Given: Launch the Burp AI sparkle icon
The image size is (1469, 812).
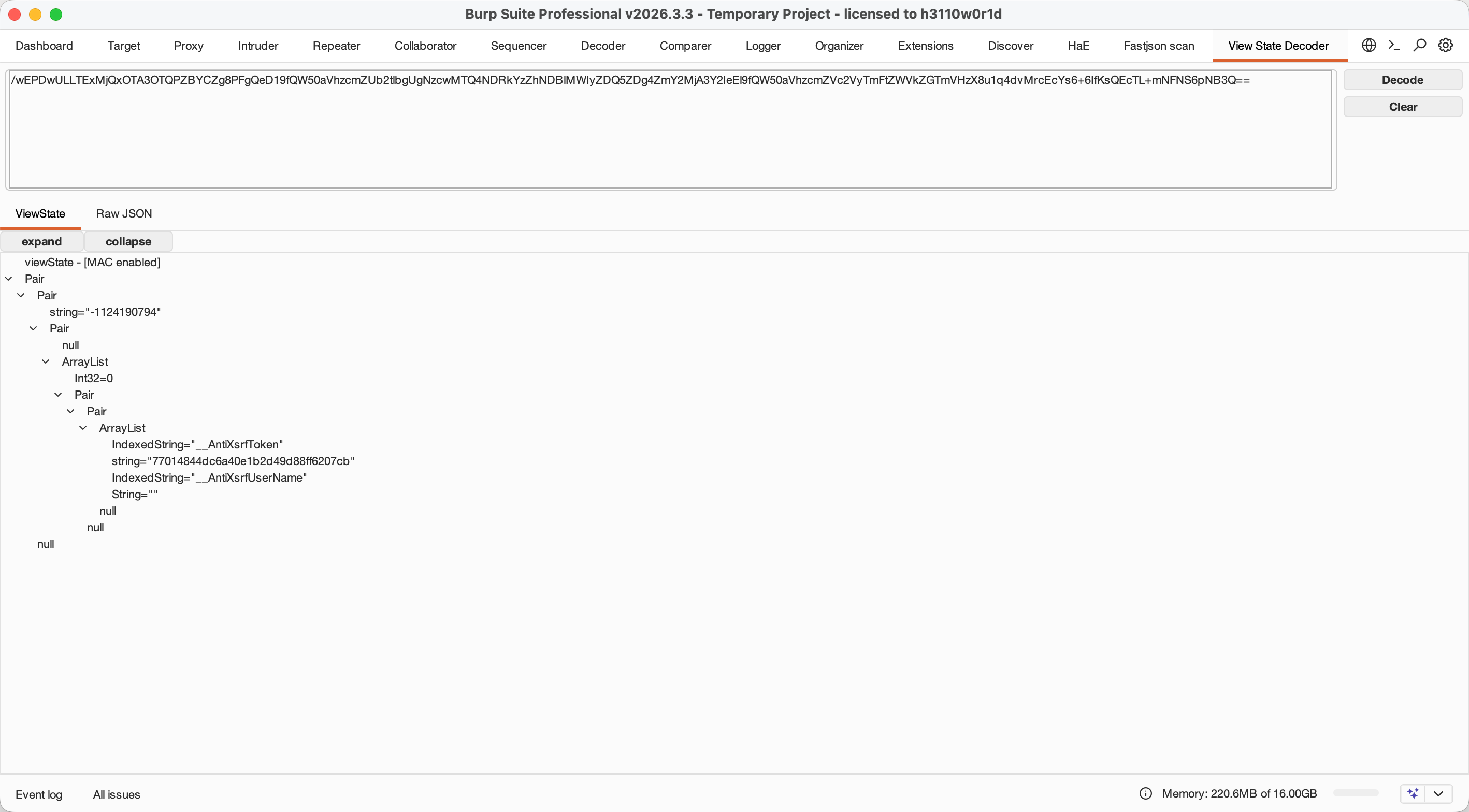Looking at the screenshot, I should click(1413, 793).
